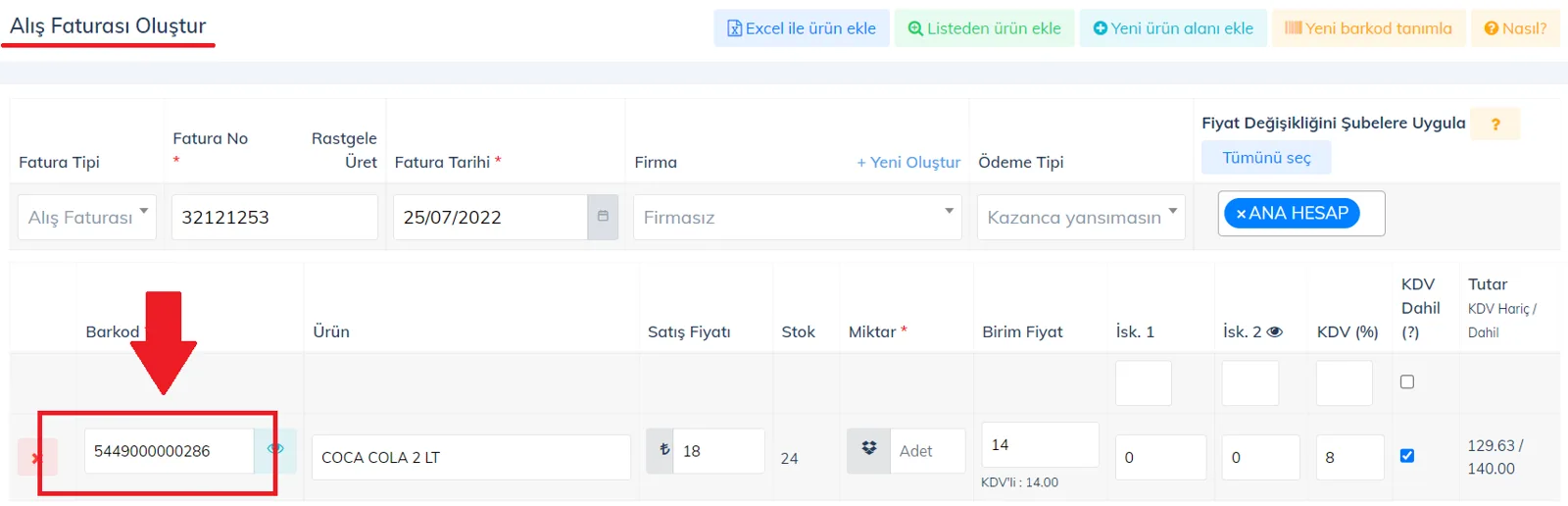Click the Miktar Adet input field
The image size is (1568, 506).
tap(928, 451)
